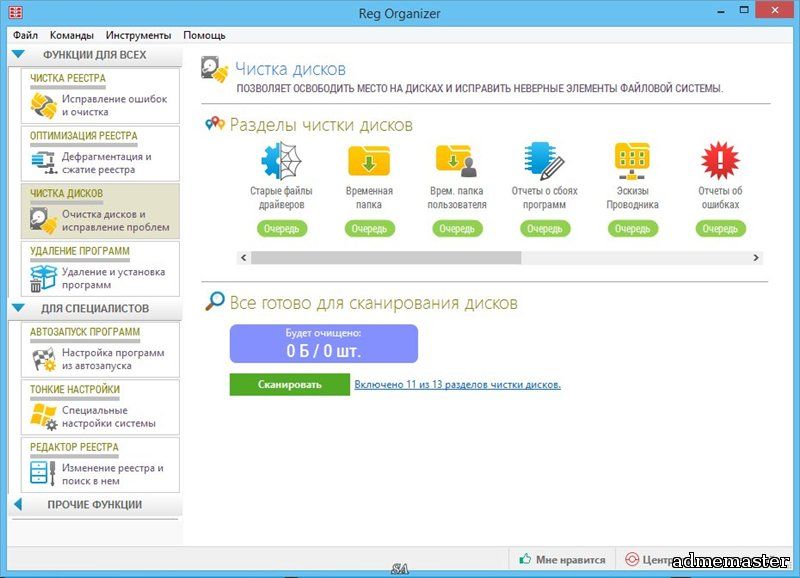Open the Файл menu

coord(25,35)
